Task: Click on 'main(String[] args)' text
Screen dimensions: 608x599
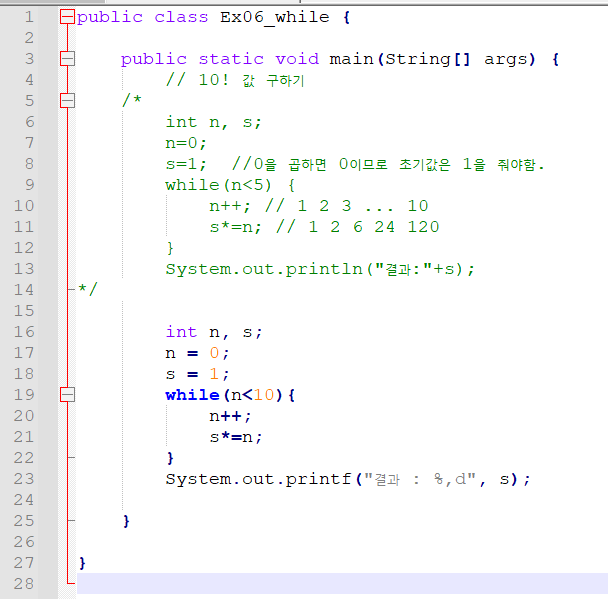Action: click(x=432, y=59)
